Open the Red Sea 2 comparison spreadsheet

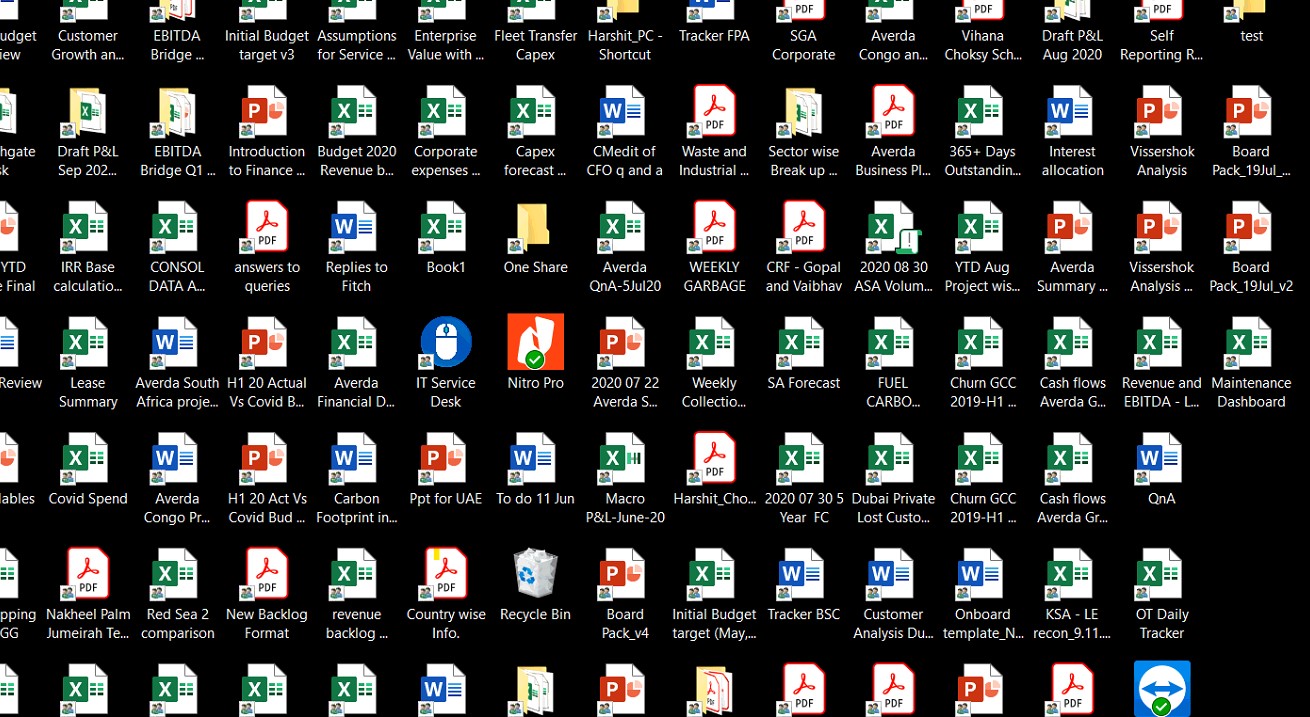tap(177, 573)
